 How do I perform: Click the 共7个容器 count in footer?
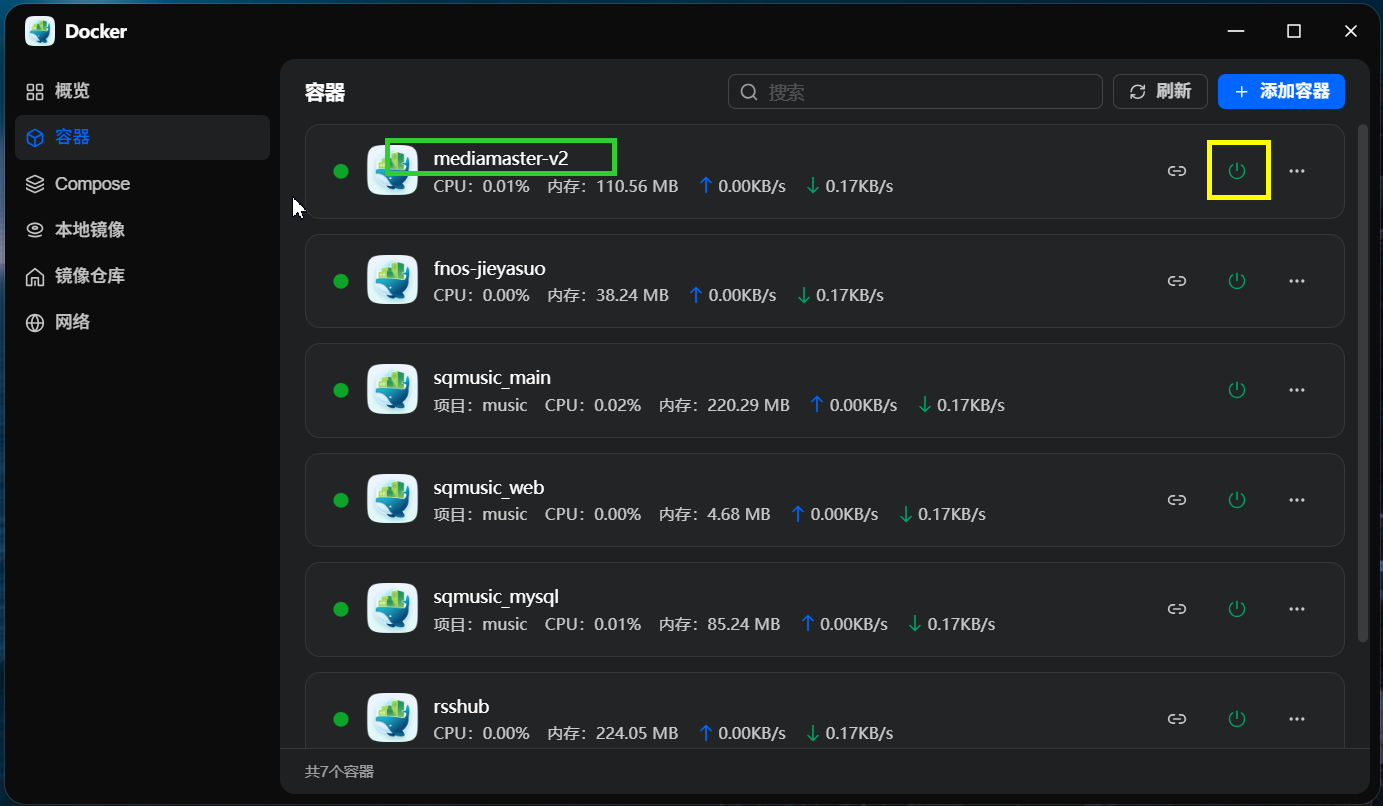339,771
